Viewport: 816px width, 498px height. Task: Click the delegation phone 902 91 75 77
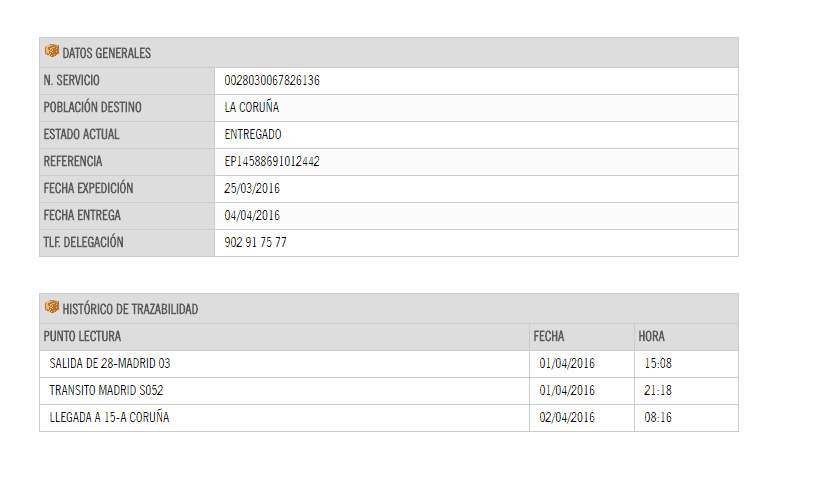[256, 243]
